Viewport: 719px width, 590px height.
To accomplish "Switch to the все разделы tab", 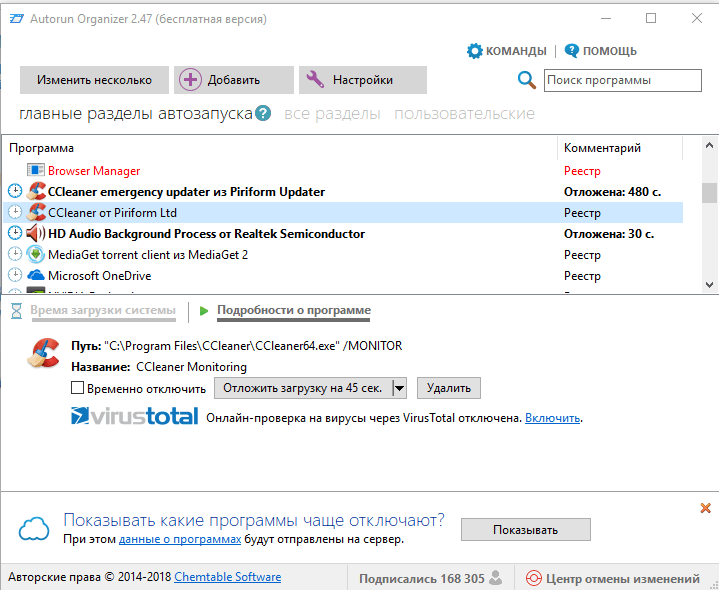I will point(332,113).
